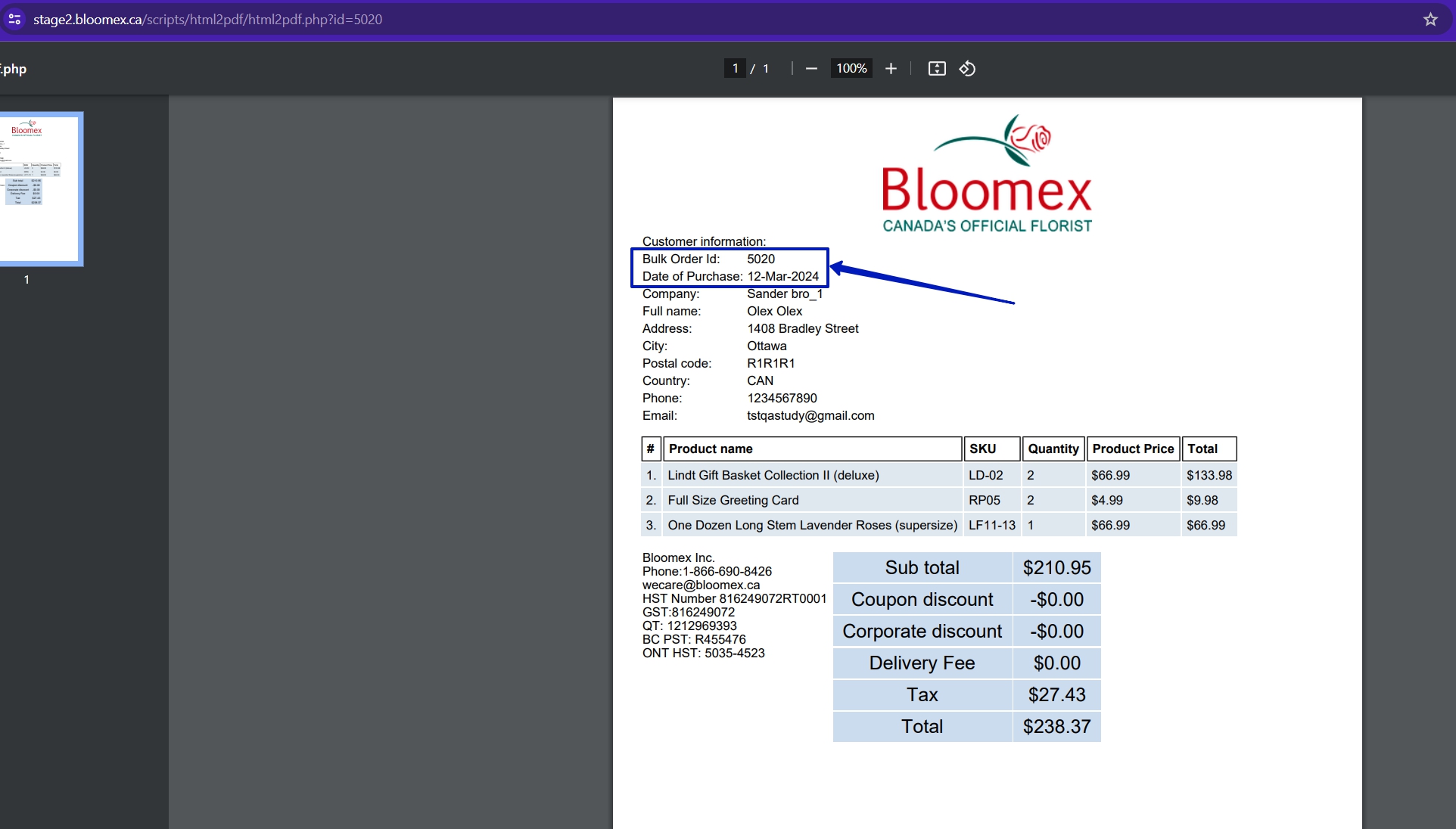This screenshot has height=829, width=1456.
Task: Click the fit to page icon
Action: click(937, 69)
